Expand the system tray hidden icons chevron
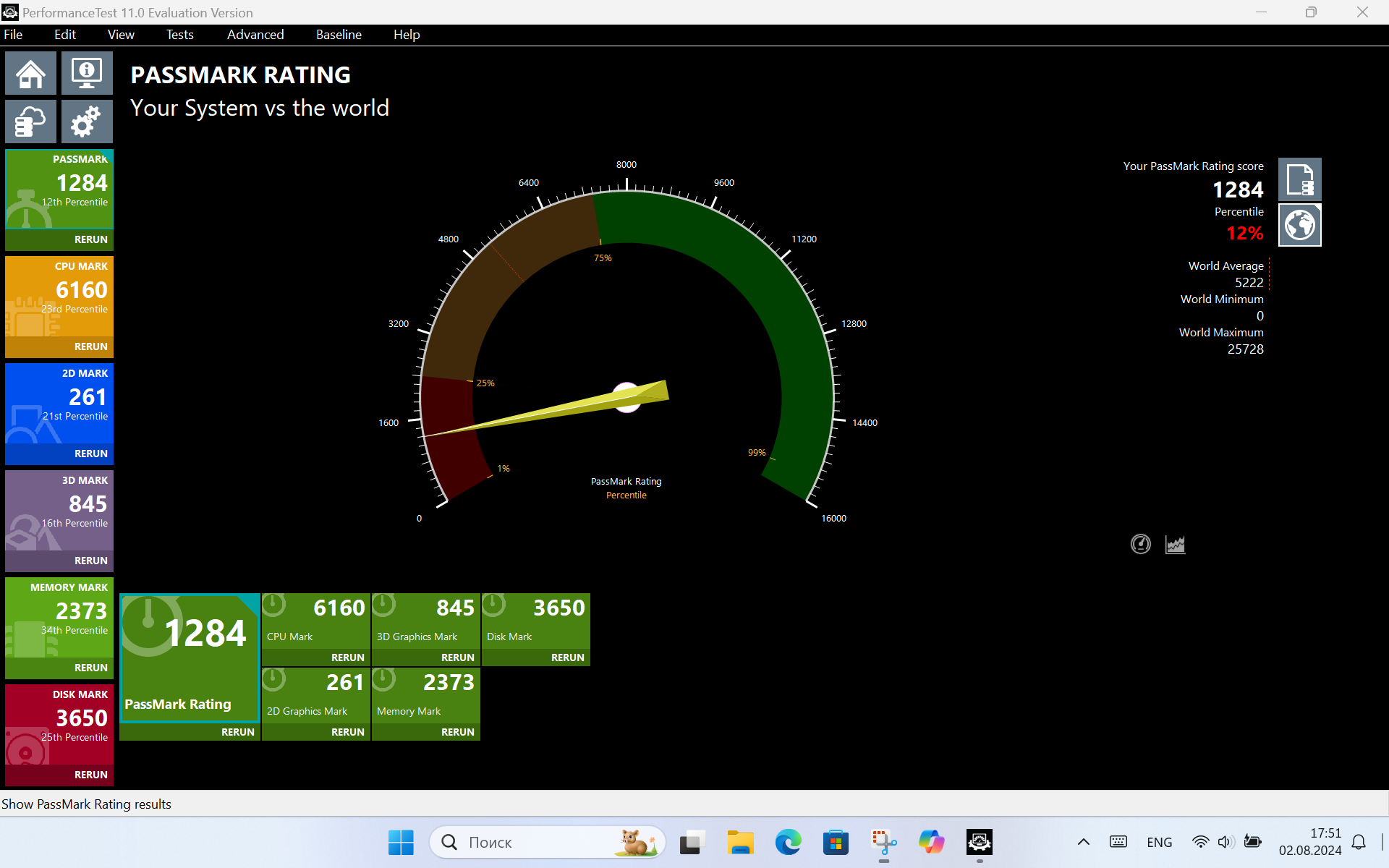This screenshot has height=868, width=1389. click(1083, 842)
